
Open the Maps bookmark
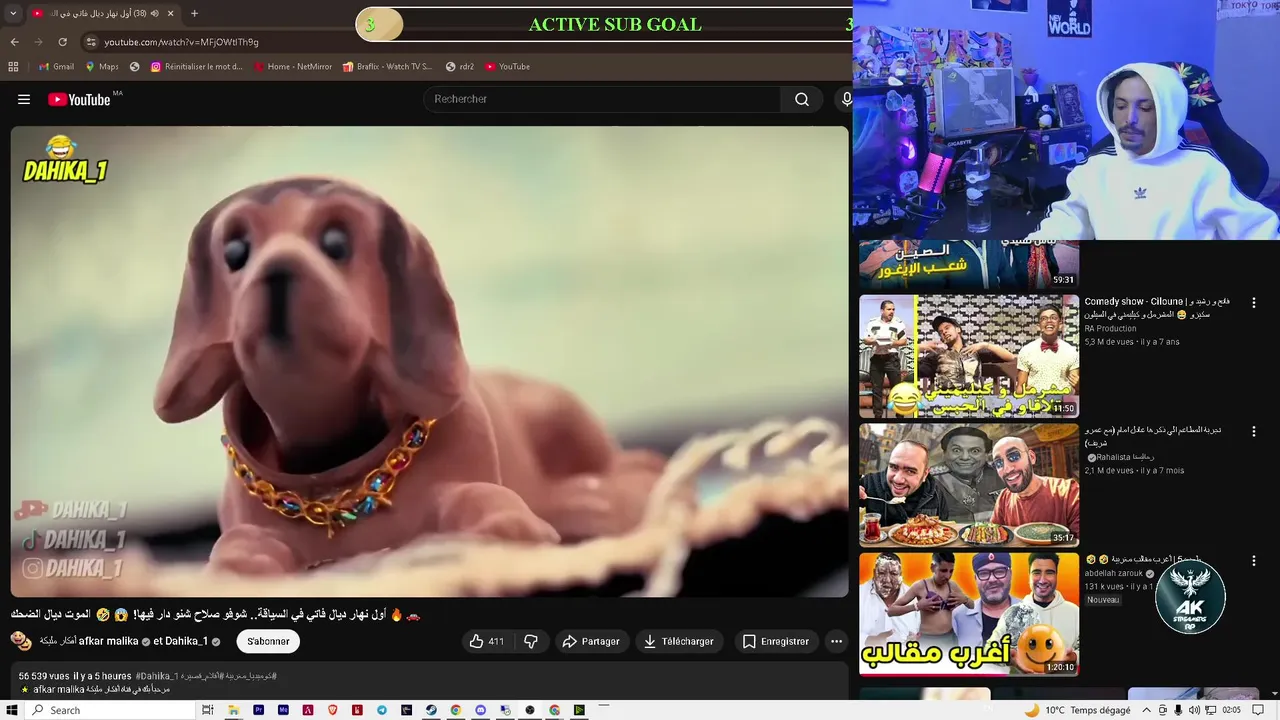101,67
